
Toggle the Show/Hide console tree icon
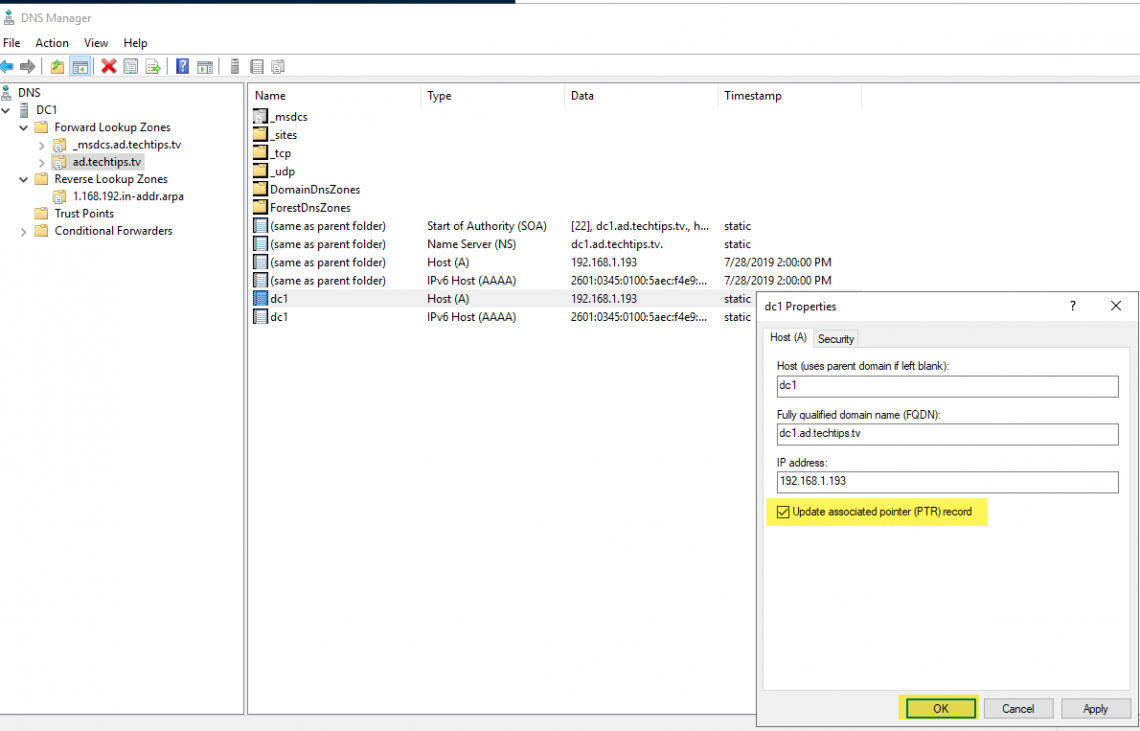click(x=80, y=66)
